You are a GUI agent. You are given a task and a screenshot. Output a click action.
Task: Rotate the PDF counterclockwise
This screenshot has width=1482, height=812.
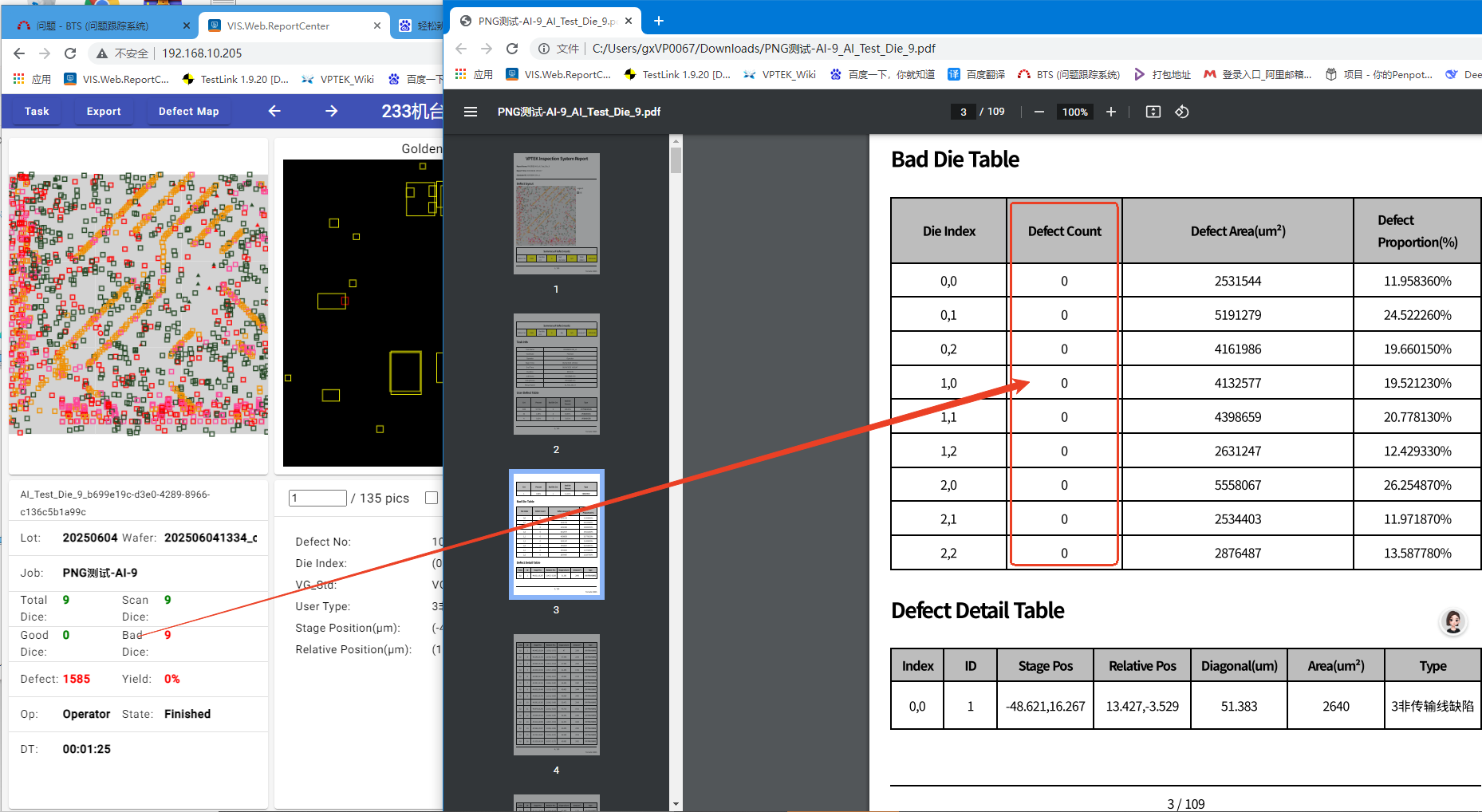pyautogui.click(x=1182, y=112)
